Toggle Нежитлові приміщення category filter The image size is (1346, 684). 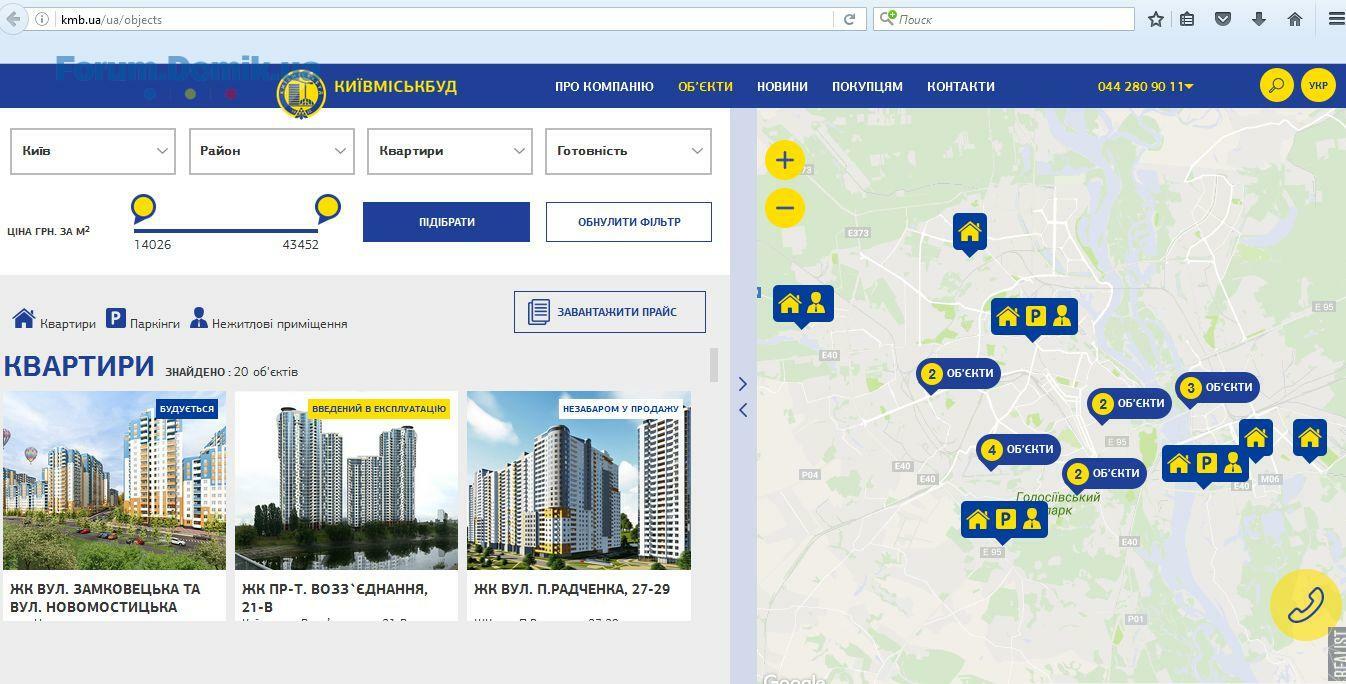tap(269, 321)
